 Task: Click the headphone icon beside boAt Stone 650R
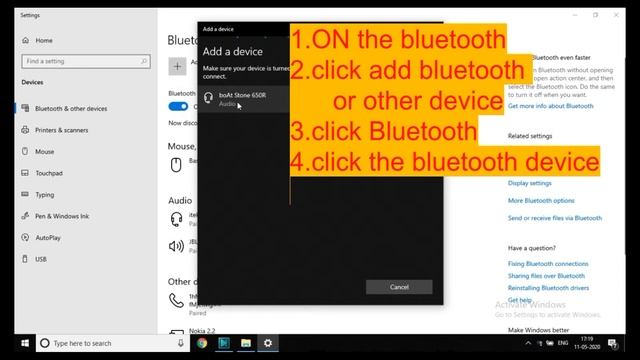pyautogui.click(x=209, y=98)
